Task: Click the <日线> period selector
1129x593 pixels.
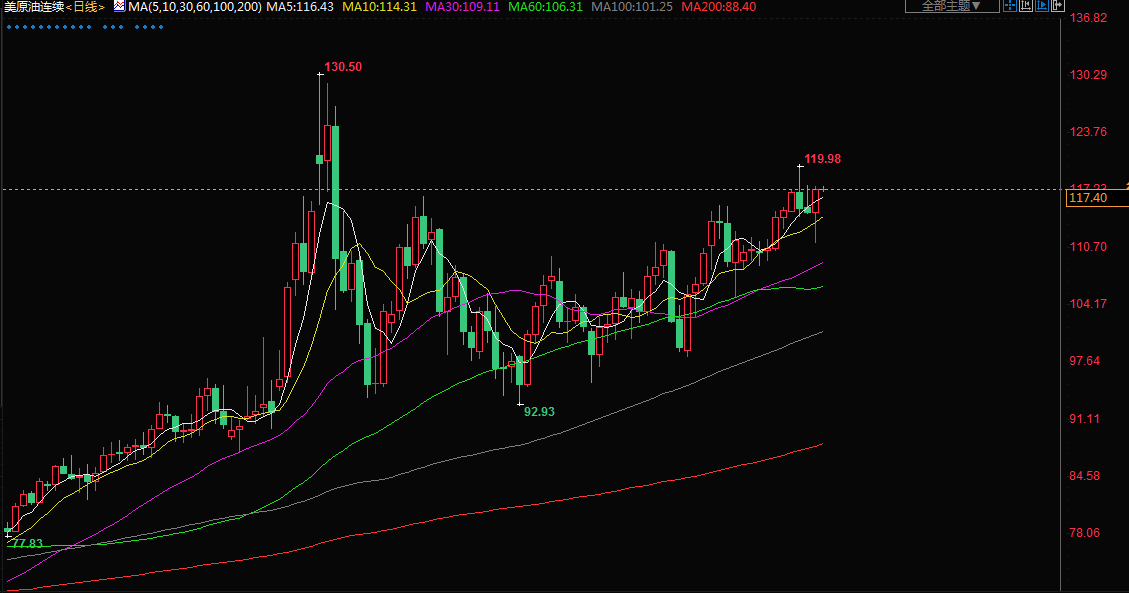Action: pos(86,7)
